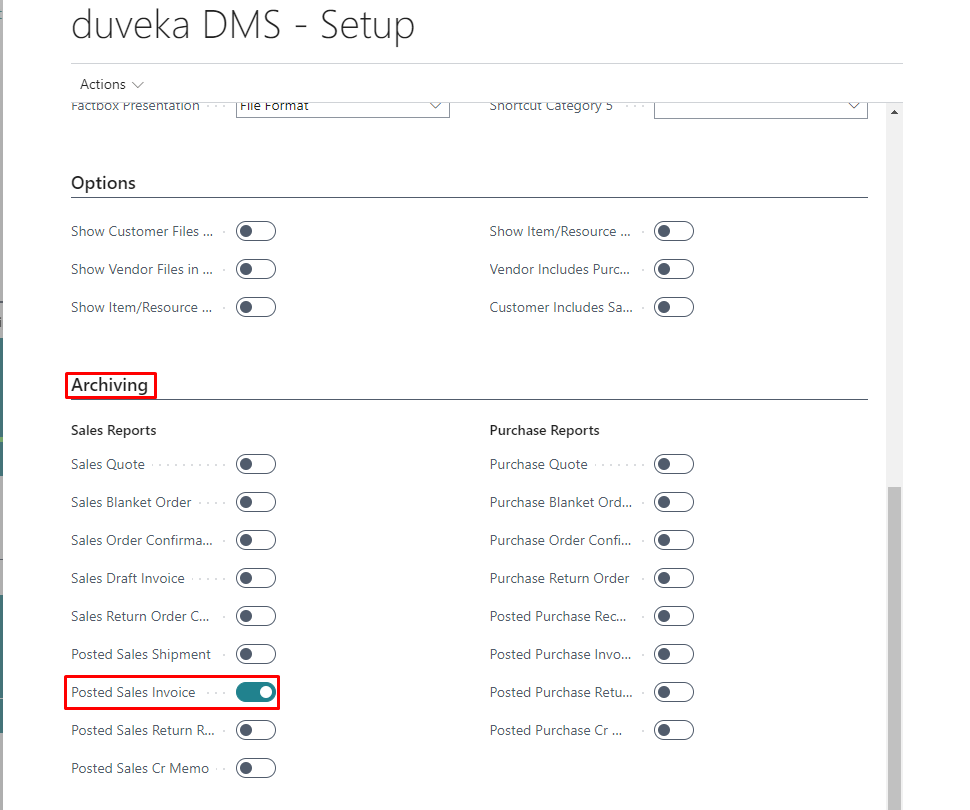Enable Show Vendor Files switch
This screenshot has width=970, height=810.
click(x=256, y=270)
